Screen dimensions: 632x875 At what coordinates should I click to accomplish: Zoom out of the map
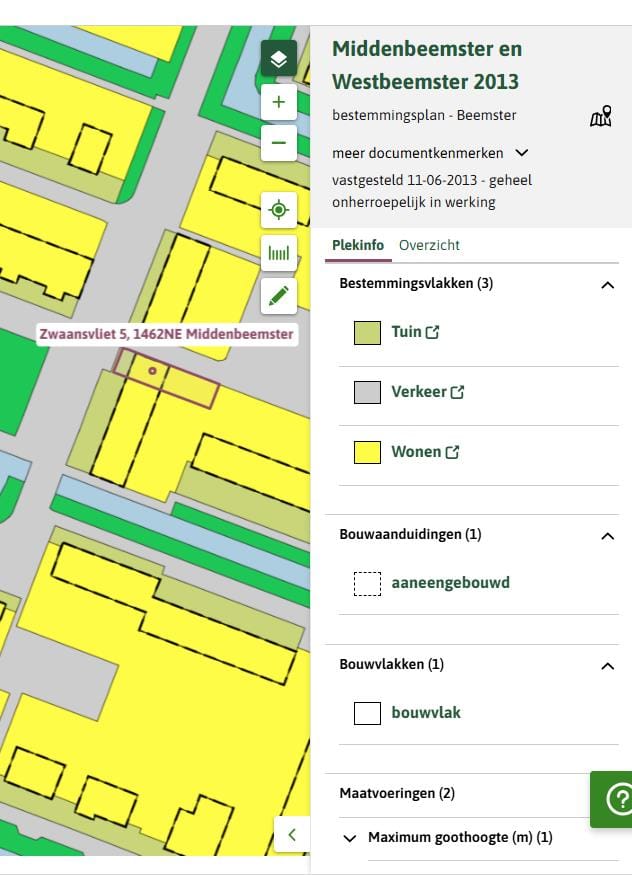[x=278, y=143]
